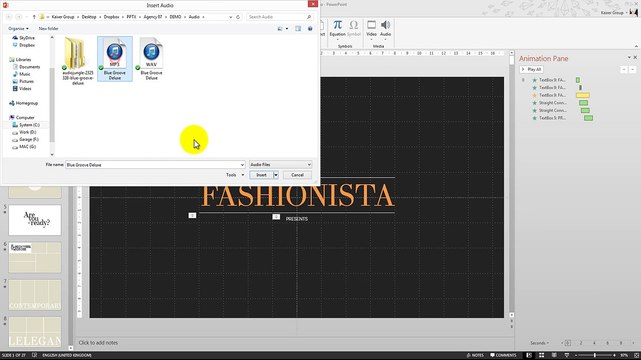
Task: Fit slide to current window icon
Action: click(x=637, y=355)
